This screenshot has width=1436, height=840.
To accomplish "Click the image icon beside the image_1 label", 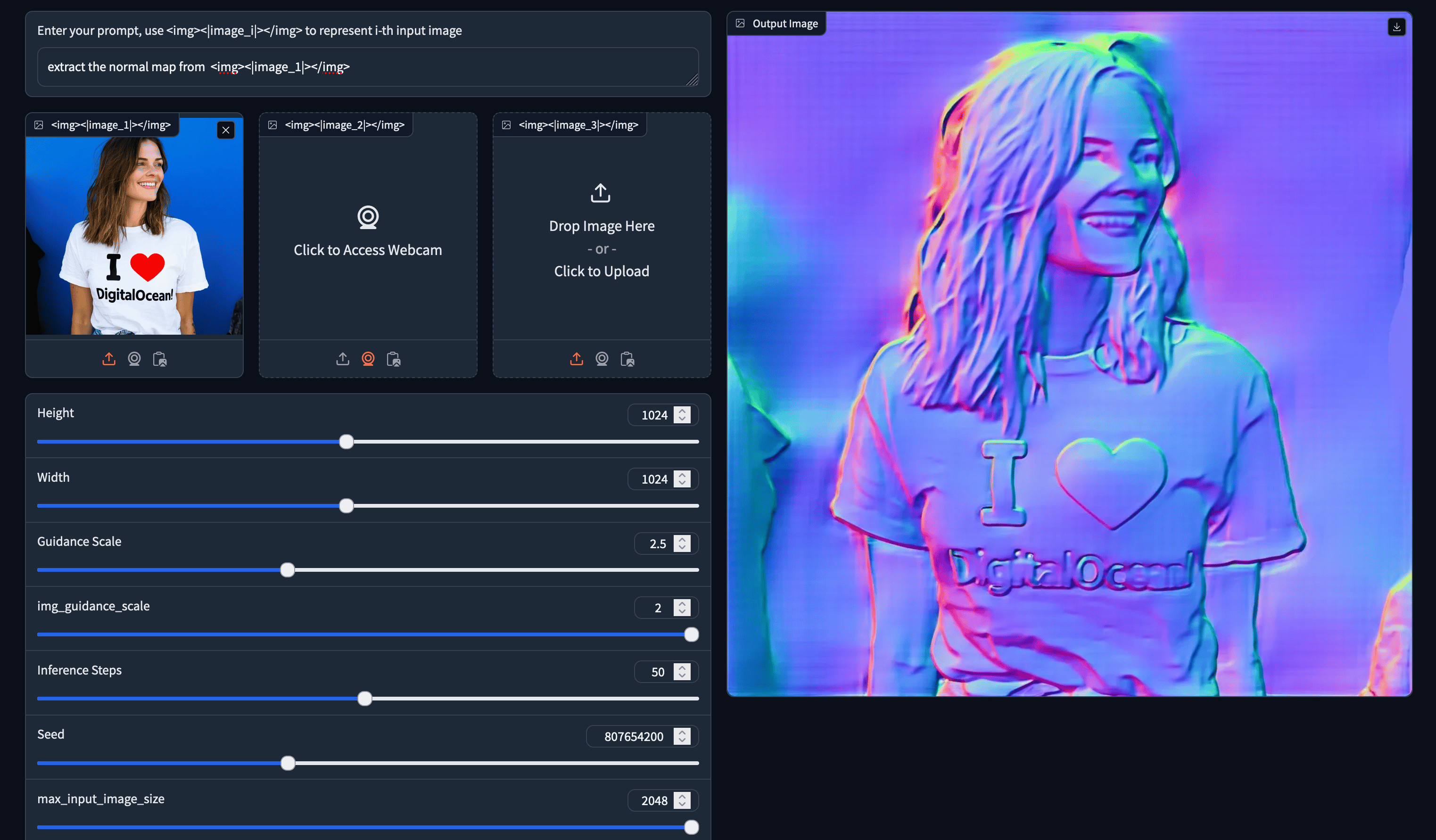I will point(39,125).
